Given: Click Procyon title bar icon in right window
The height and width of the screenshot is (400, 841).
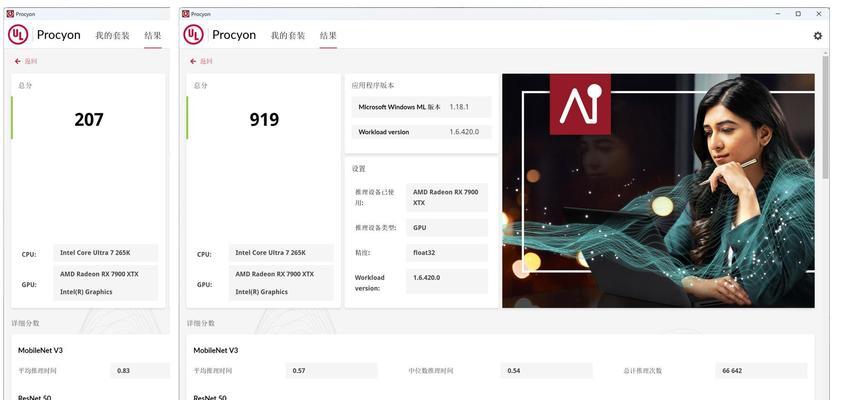Looking at the screenshot, I should [x=186, y=14].
